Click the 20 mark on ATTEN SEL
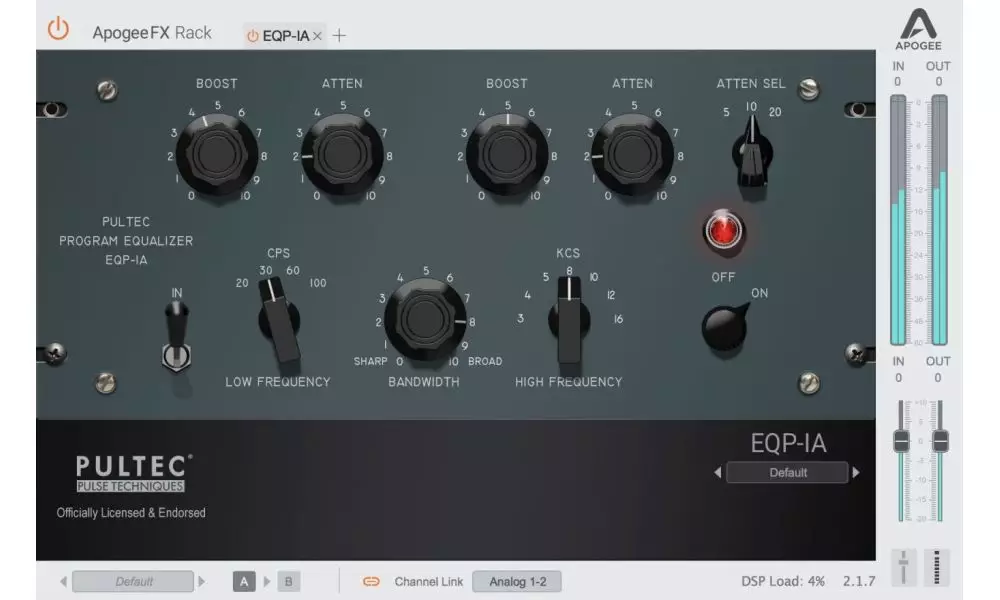This screenshot has height=600, width=1000. (x=775, y=112)
